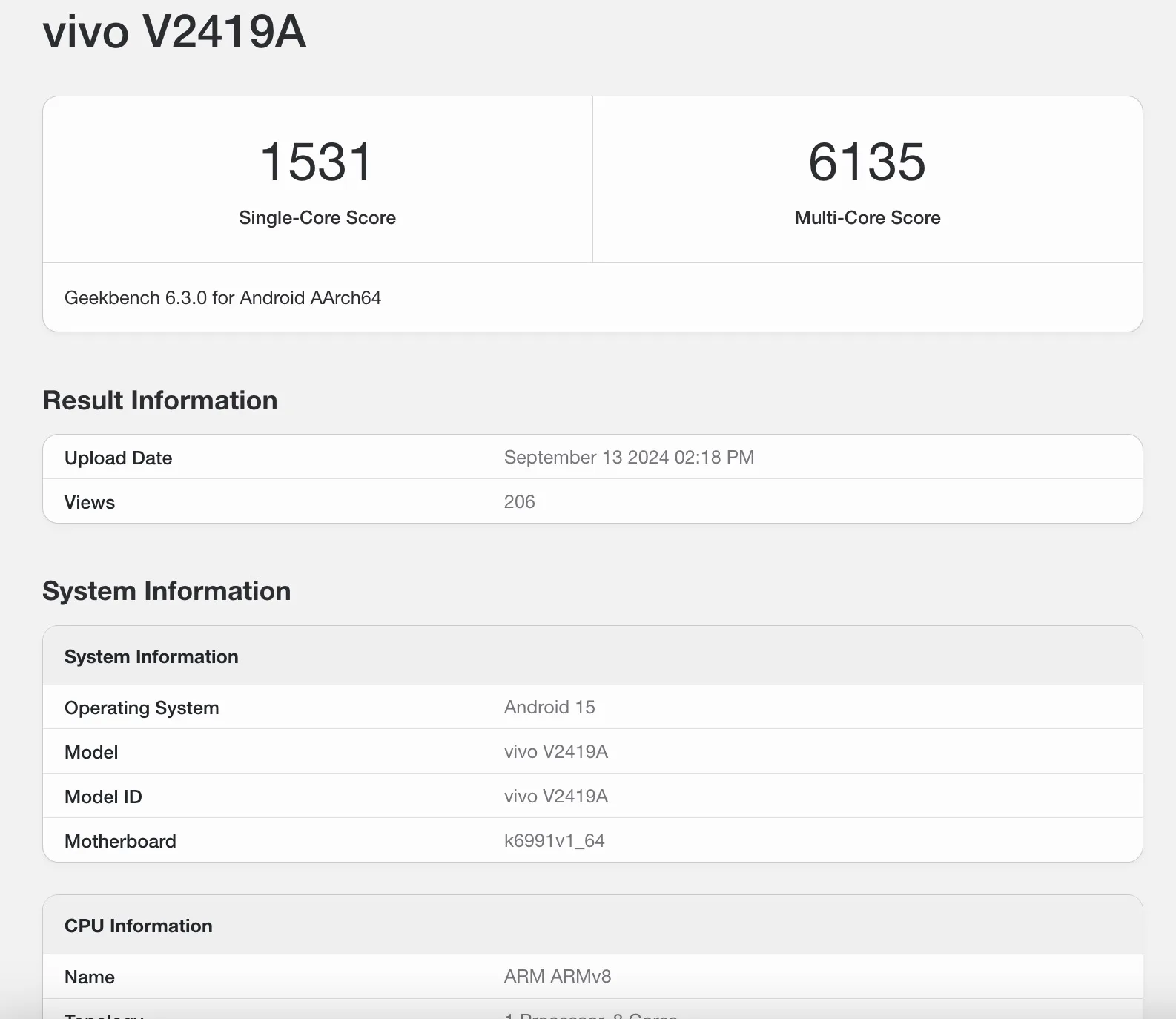Screen dimensions: 1176x1019
Task: Select the 1531 single-core score number
Action: [x=316, y=162]
